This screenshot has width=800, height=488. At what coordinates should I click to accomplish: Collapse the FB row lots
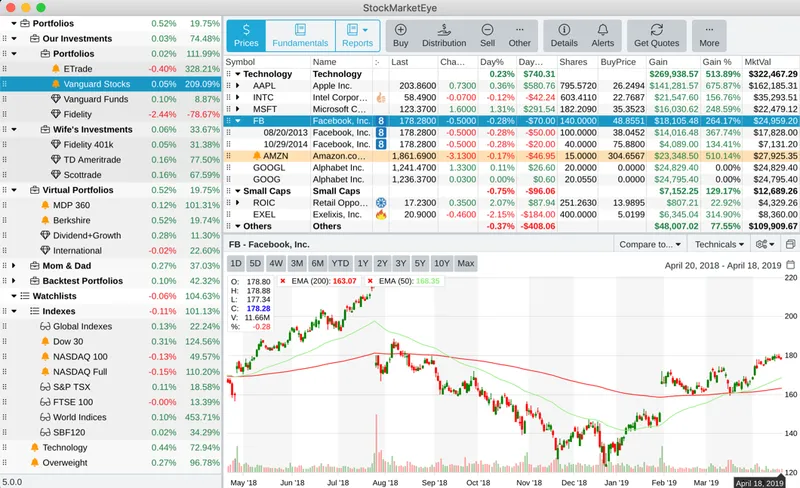click(x=237, y=121)
